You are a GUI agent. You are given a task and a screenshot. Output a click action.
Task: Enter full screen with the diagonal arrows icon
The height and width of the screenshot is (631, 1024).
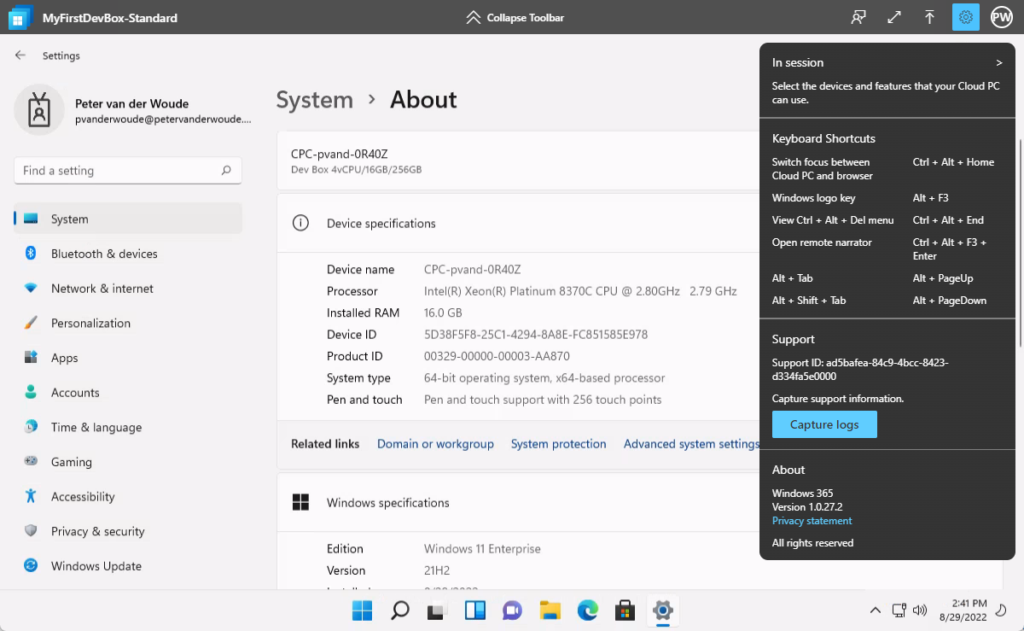[894, 17]
